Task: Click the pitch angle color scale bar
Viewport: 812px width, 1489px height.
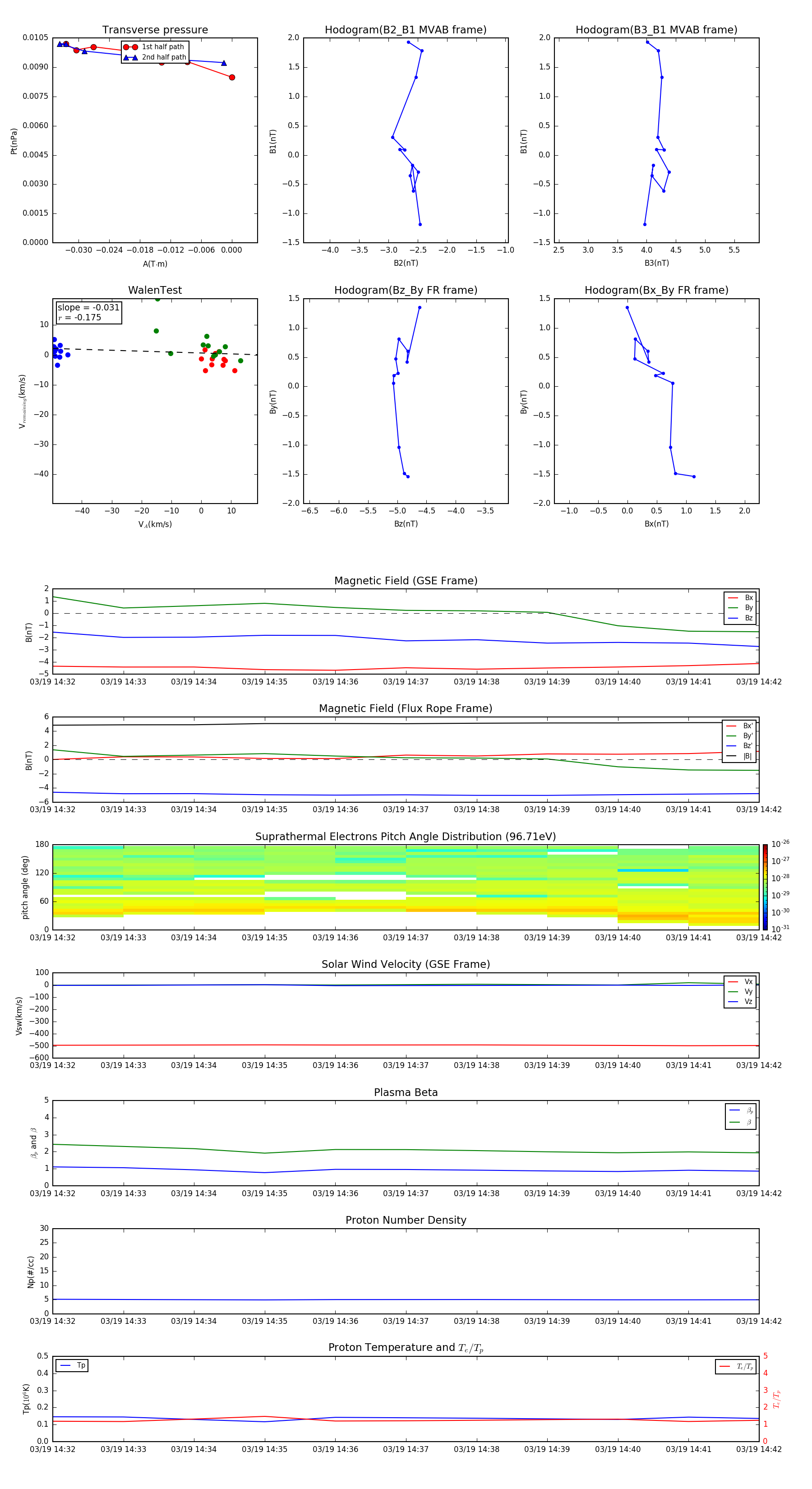Action: point(765,887)
